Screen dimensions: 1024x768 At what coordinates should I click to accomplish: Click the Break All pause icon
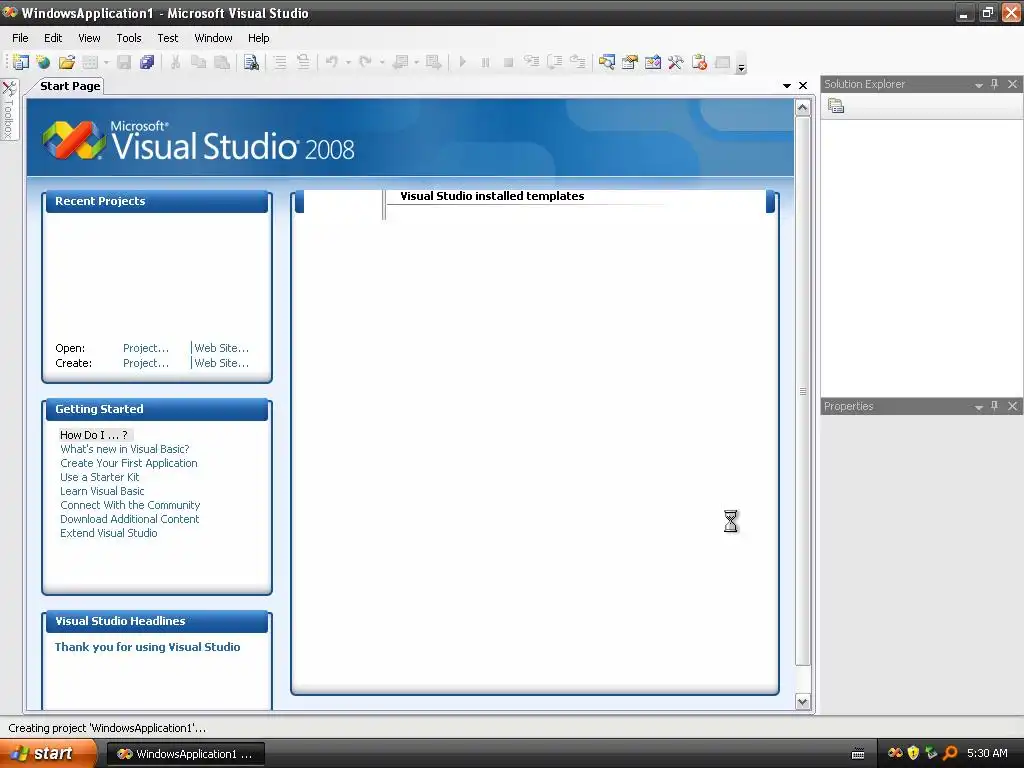485,62
